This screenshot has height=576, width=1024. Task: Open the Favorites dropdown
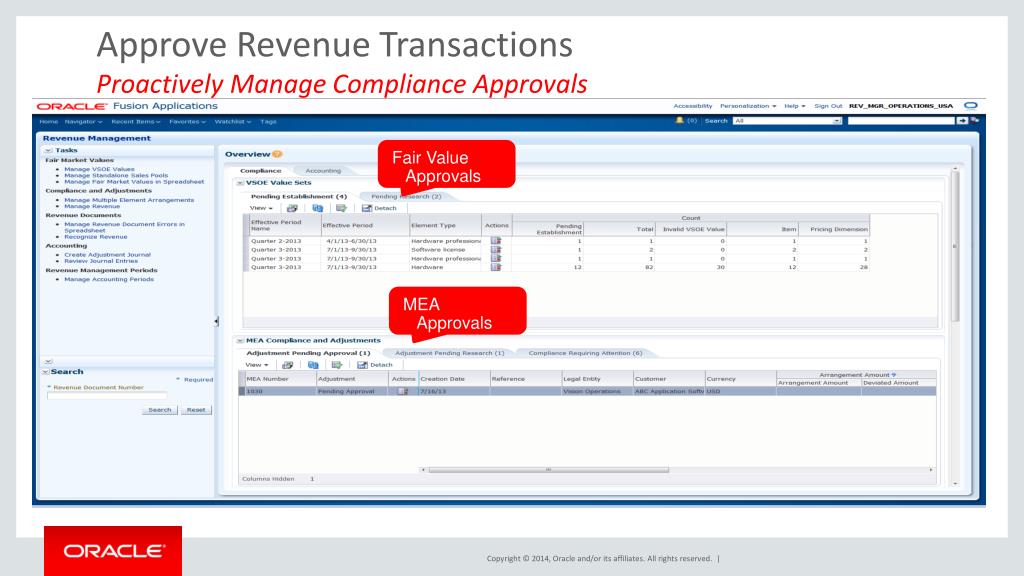[187, 121]
